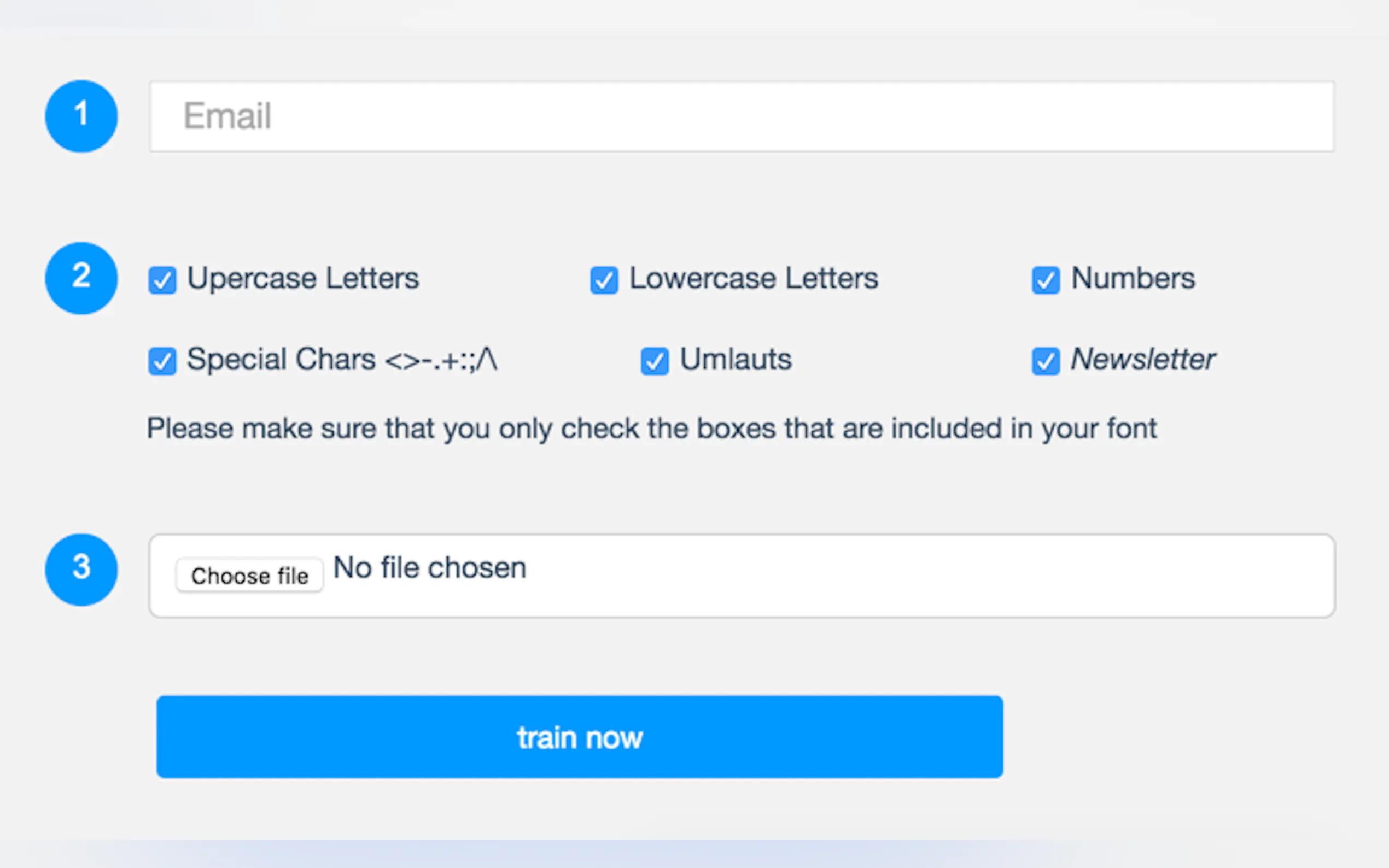
Task: Uncheck the Newsletter checkbox
Action: pos(1046,361)
